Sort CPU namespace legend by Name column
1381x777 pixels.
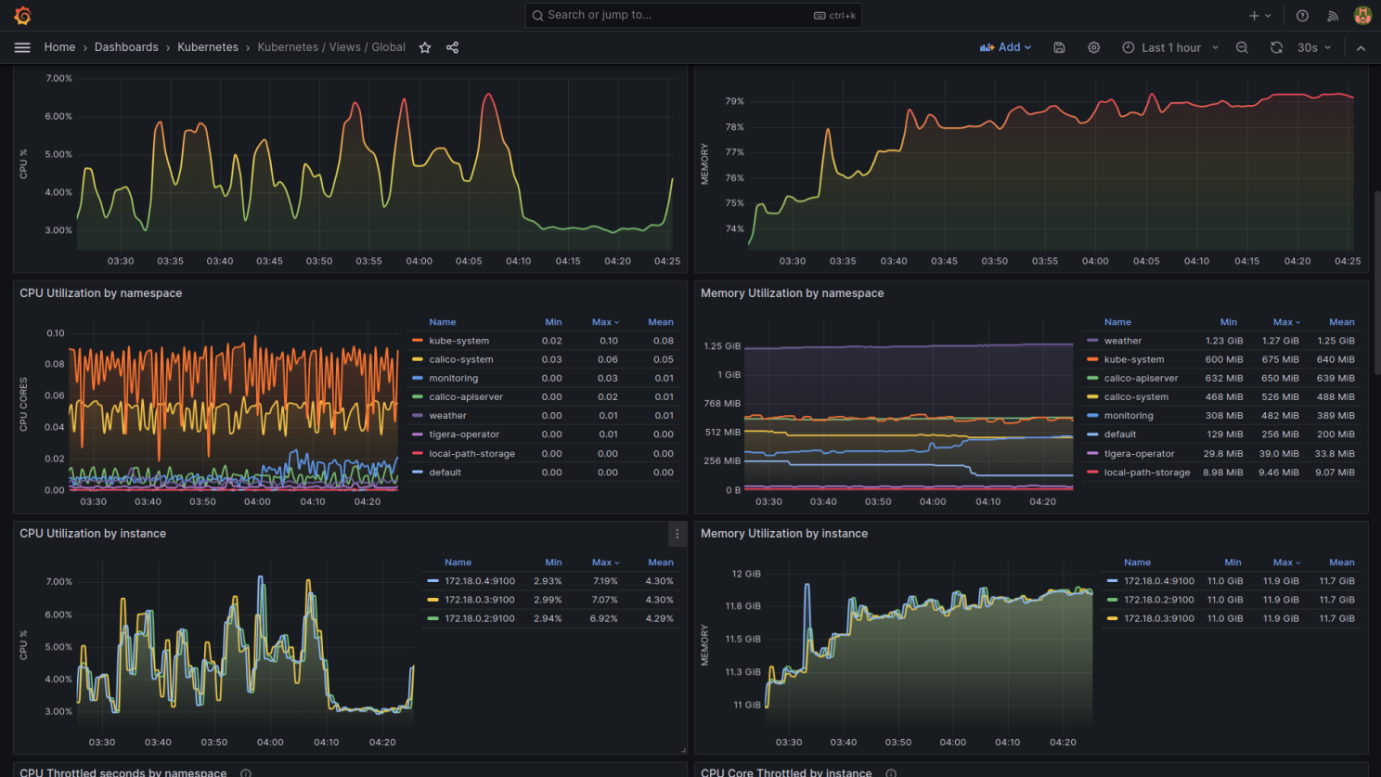[442, 322]
